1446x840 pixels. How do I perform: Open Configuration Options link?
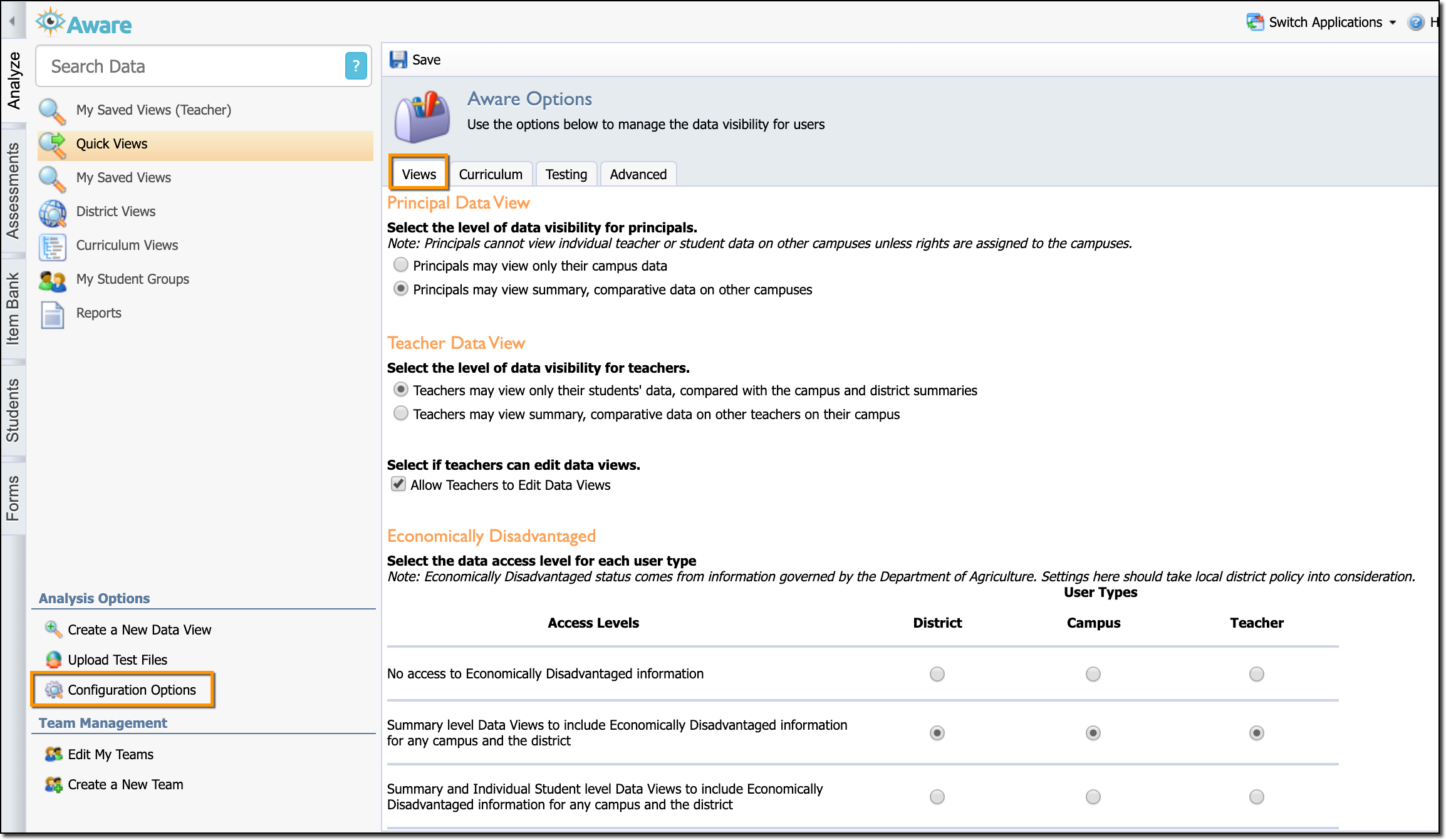pyautogui.click(x=132, y=690)
